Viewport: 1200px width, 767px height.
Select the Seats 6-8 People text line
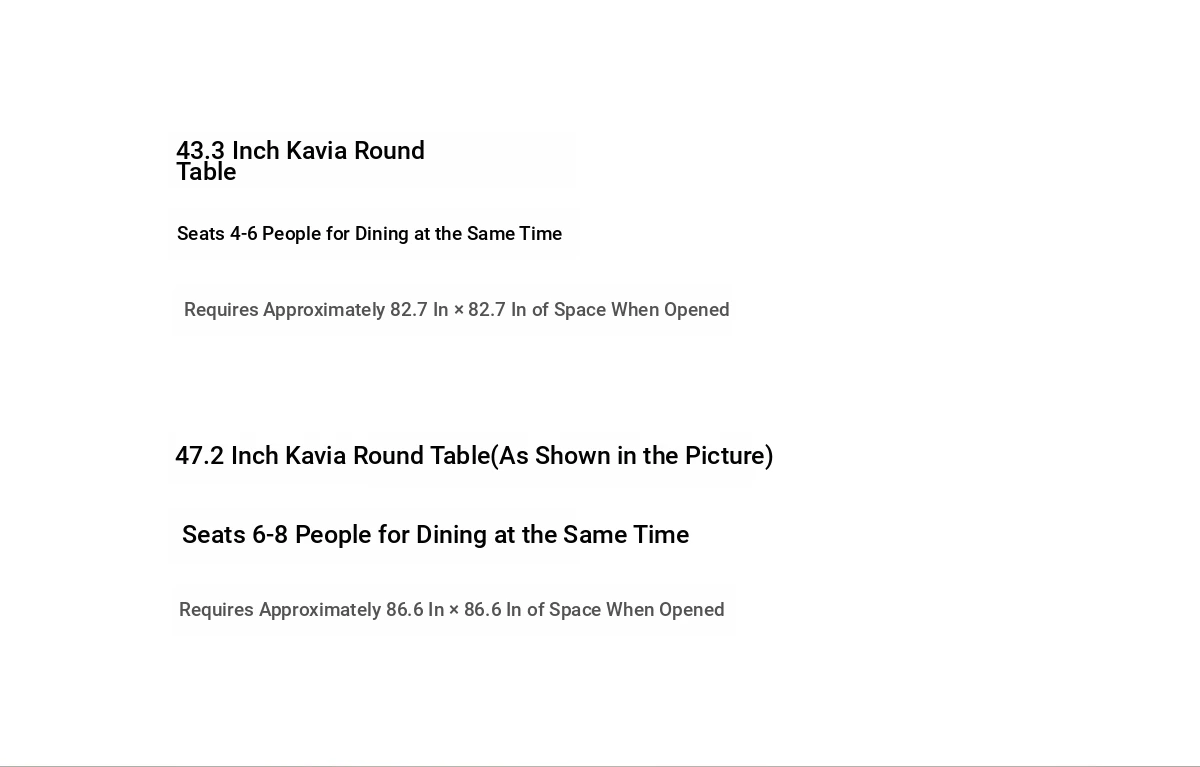435,535
